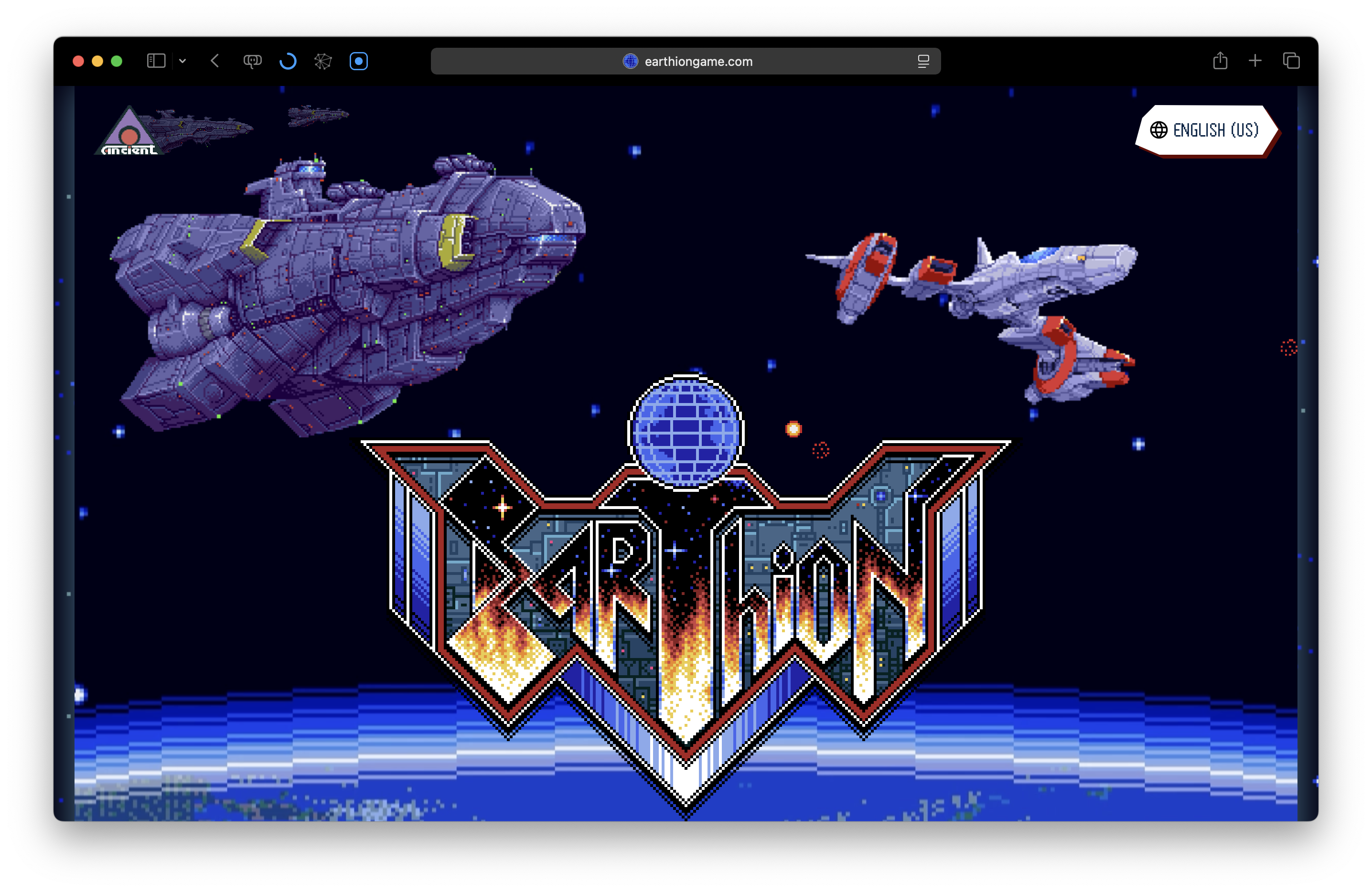
Task: Open the tab group dropdown chevron
Action: coord(183,61)
